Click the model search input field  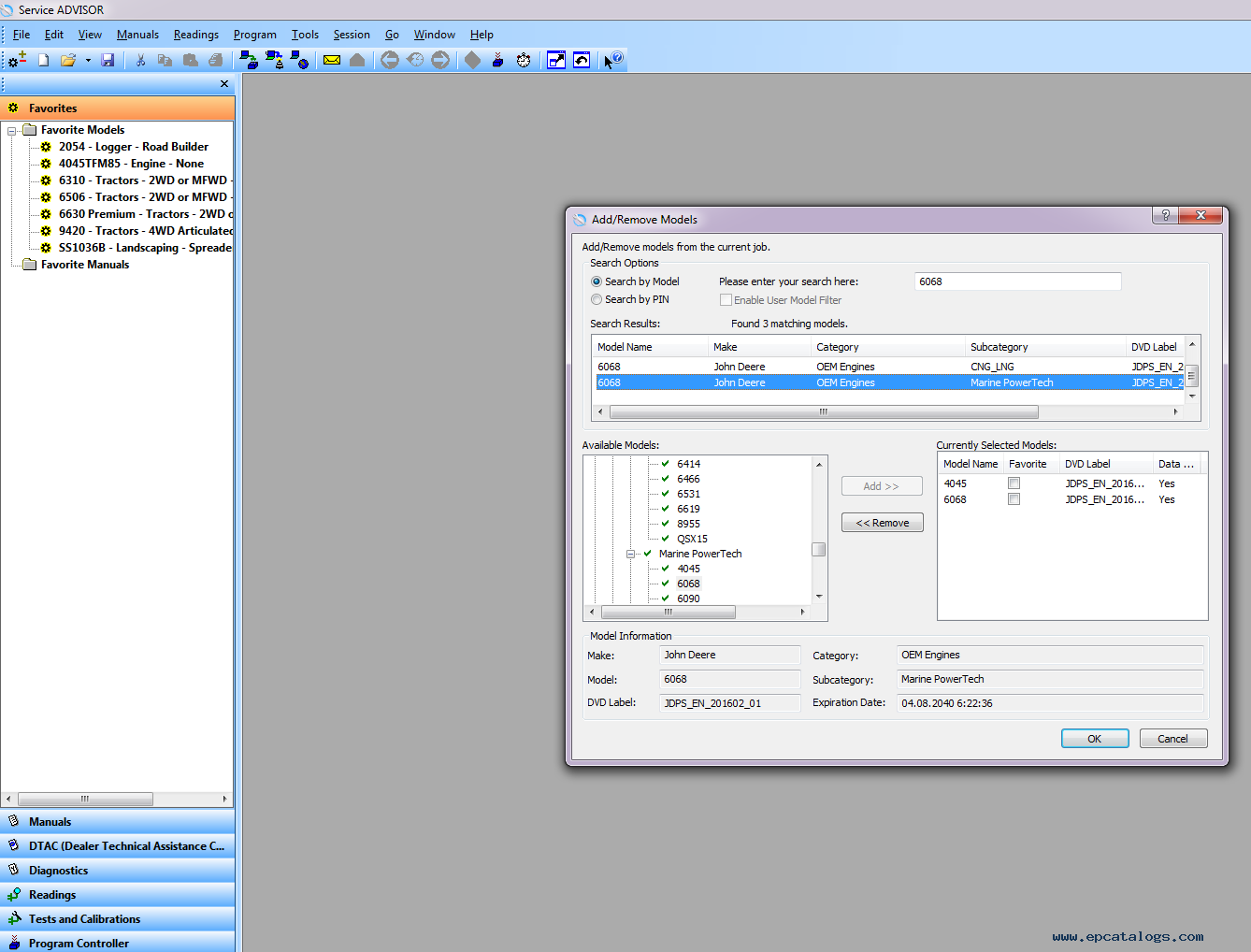coord(1017,281)
